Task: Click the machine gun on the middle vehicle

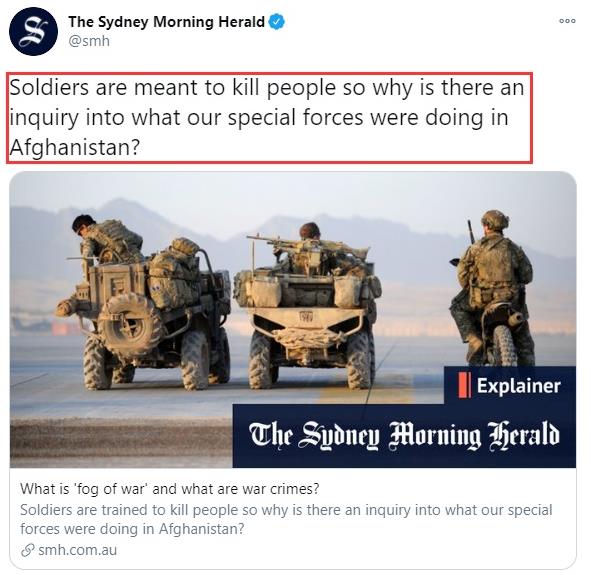Action: coord(307,245)
